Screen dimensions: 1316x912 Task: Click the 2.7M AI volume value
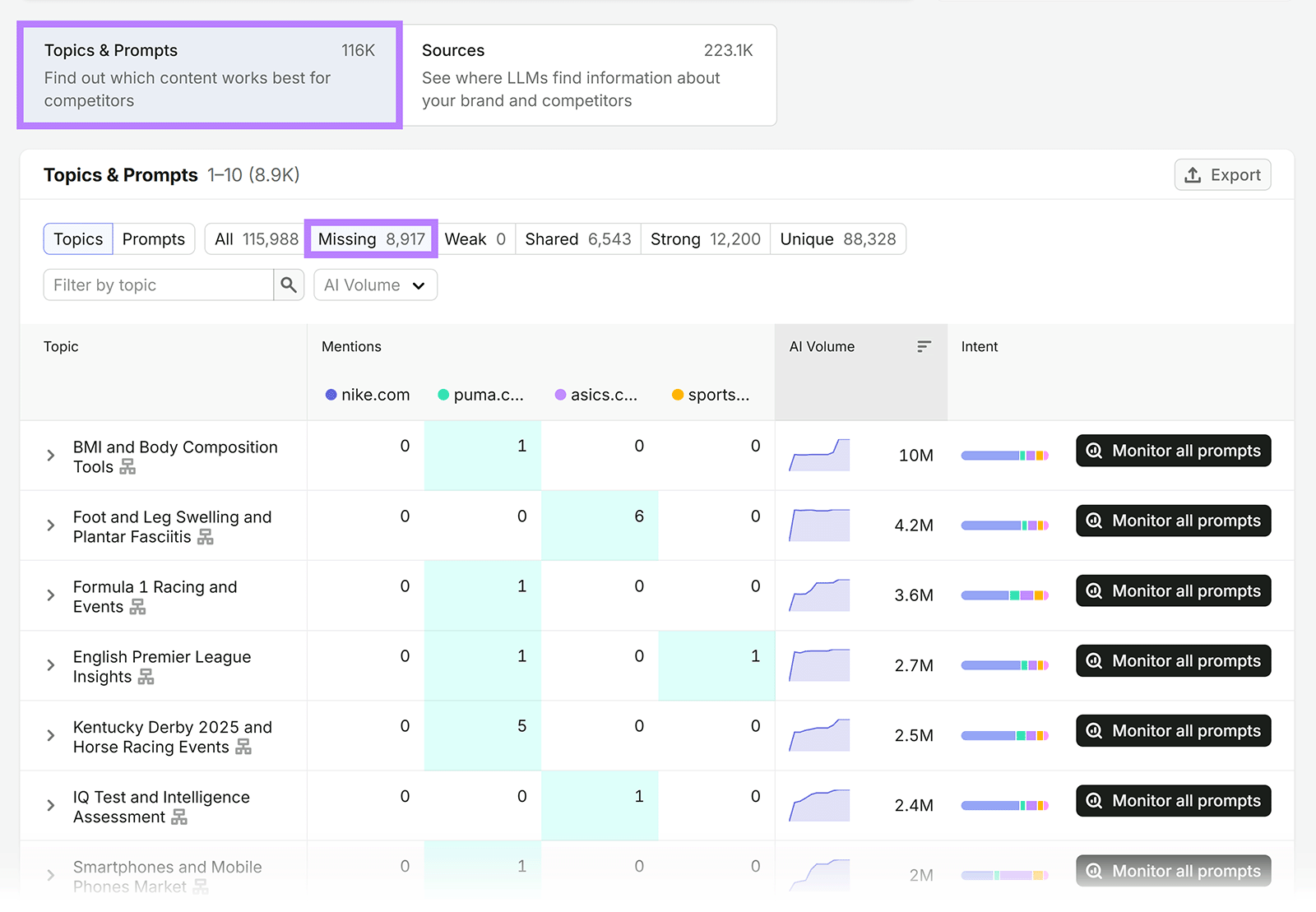(x=914, y=665)
